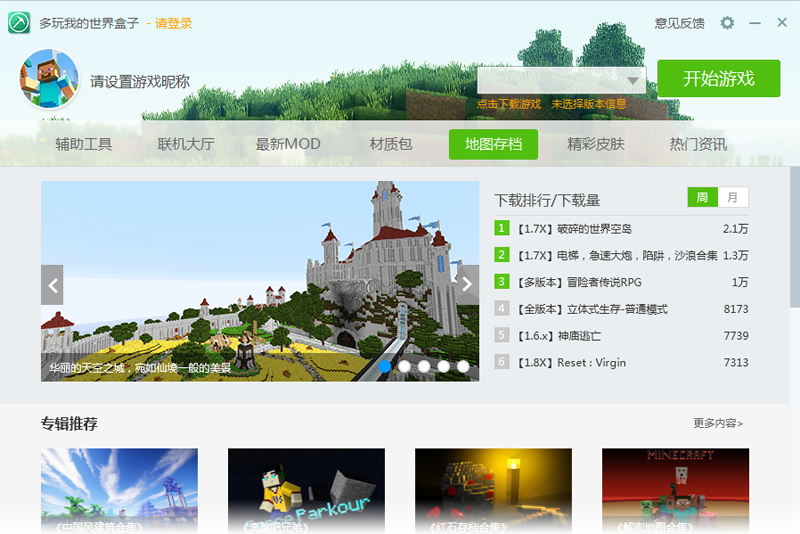The height and width of the screenshot is (534, 800).
Task: Click the Steve avatar picture
Action: click(x=49, y=79)
